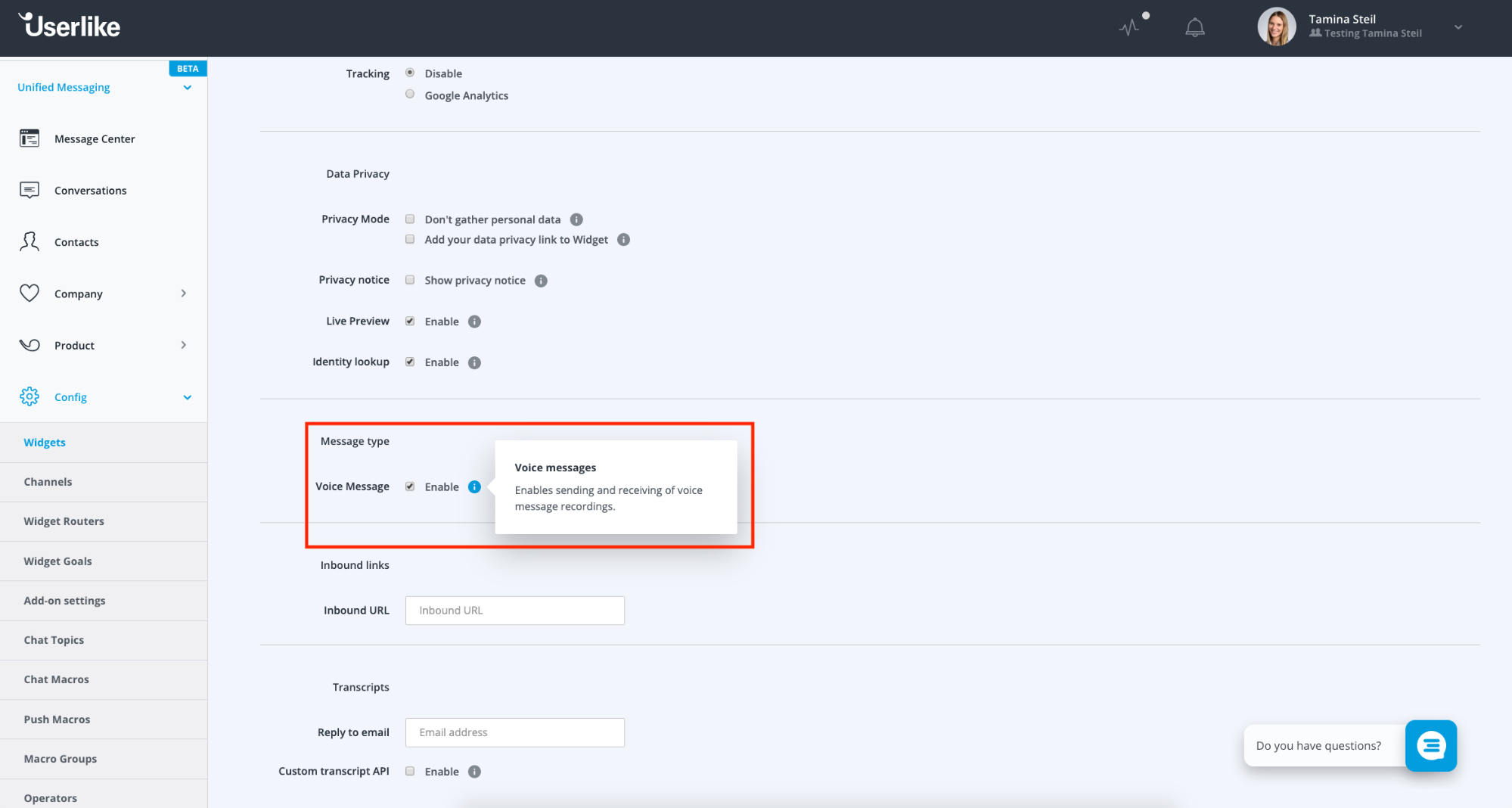Check Add your data privacy link to Widget

tap(410, 239)
